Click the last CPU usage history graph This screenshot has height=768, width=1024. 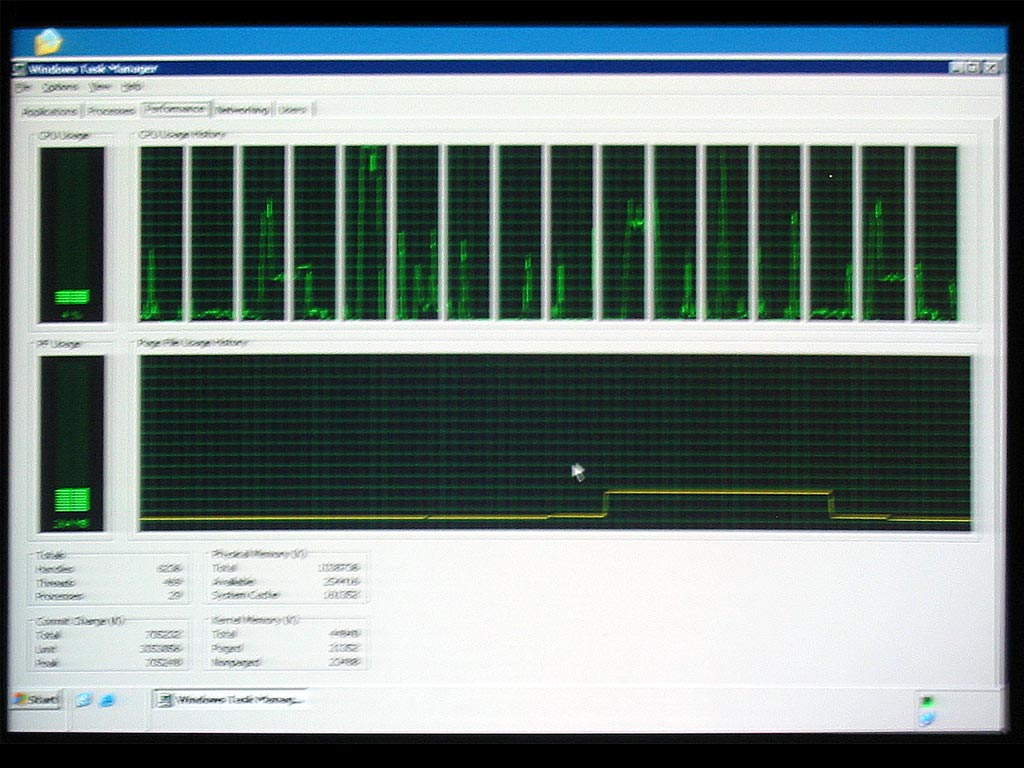pyautogui.click(x=936, y=233)
